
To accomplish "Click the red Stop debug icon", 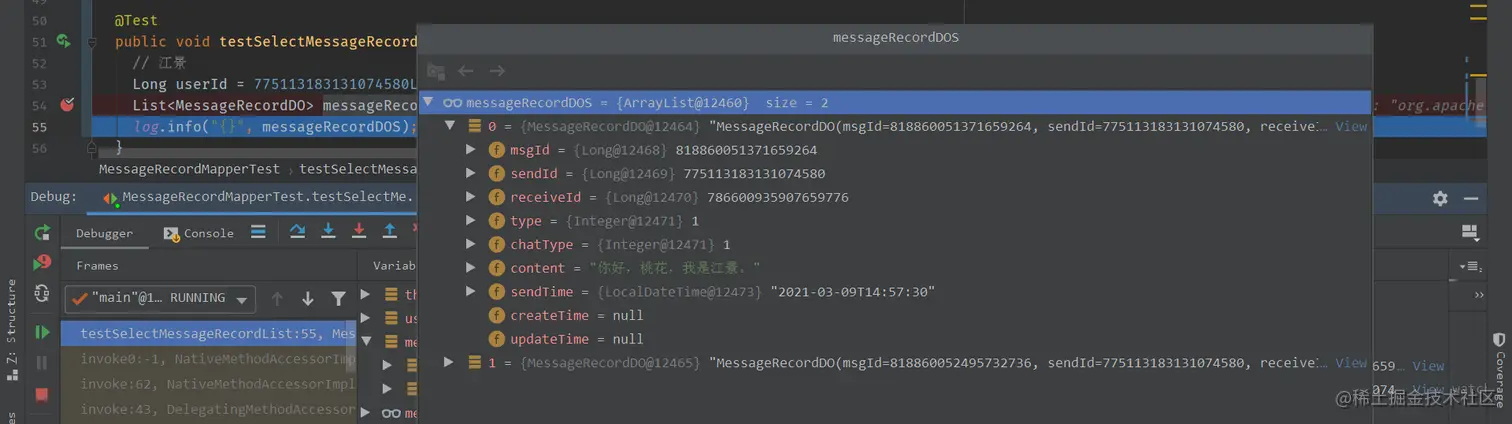I will pos(42,394).
